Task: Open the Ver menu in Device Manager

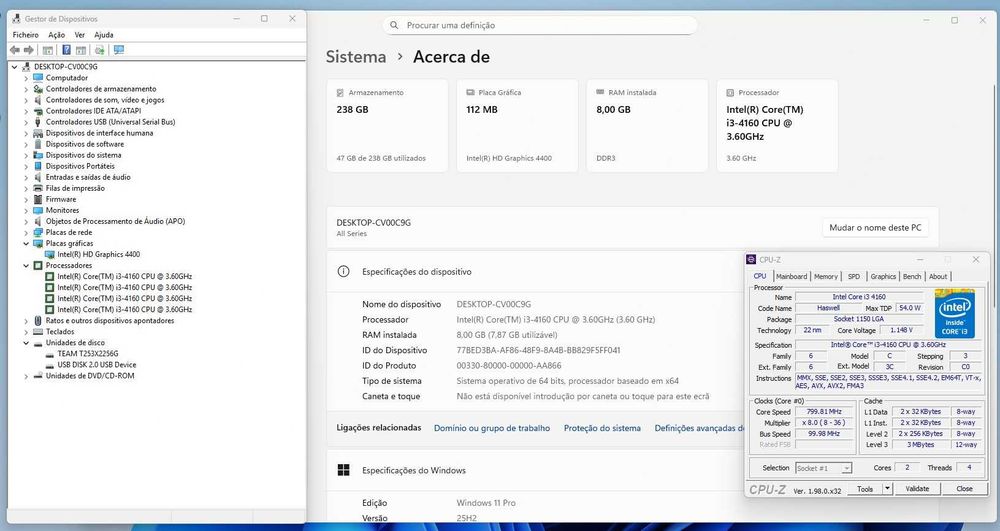Action: [x=80, y=35]
